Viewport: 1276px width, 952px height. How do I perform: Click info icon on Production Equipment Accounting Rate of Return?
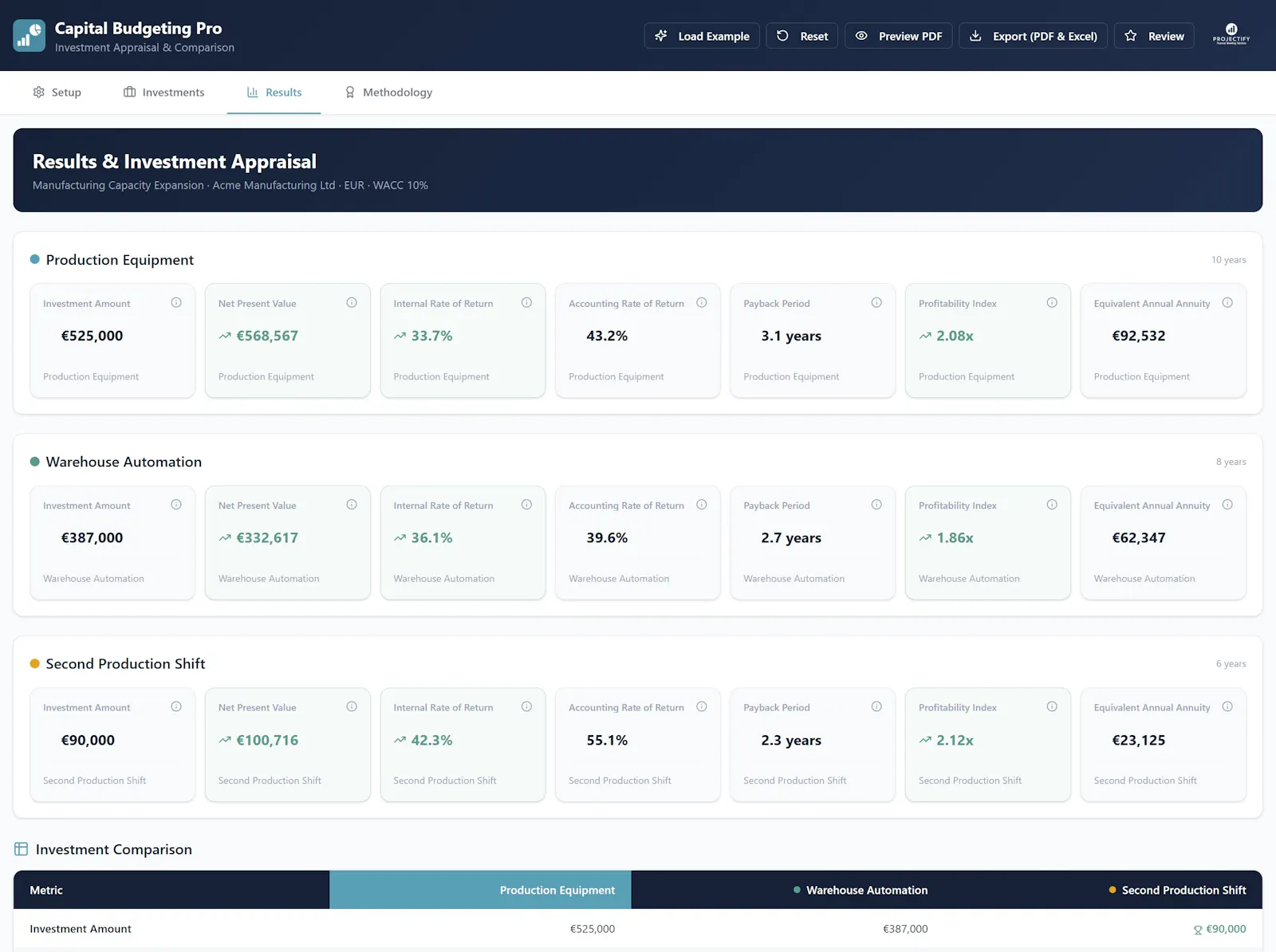pos(702,303)
